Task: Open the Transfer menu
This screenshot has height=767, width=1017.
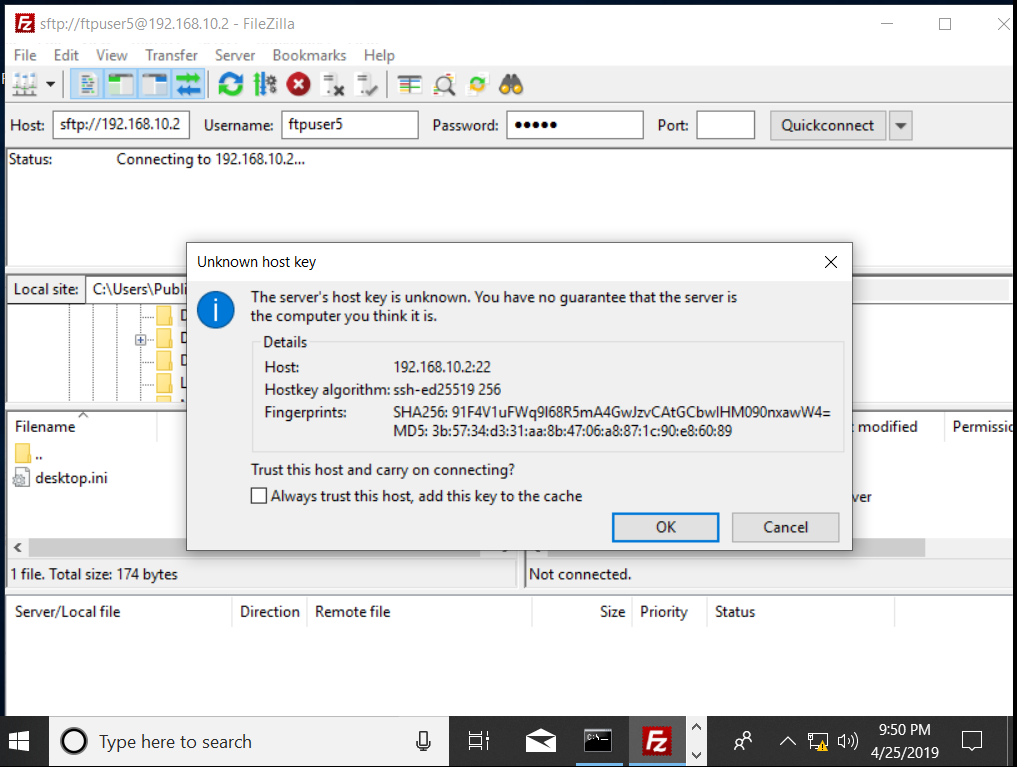Action: [171, 55]
